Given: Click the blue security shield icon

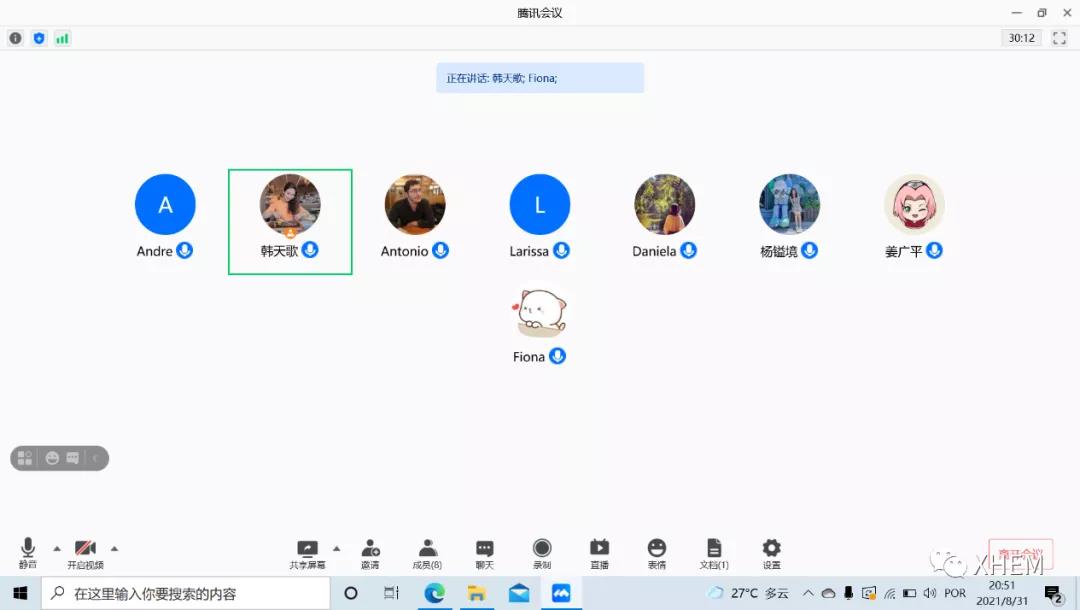Looking at the screenshot, I should [39, 38].
